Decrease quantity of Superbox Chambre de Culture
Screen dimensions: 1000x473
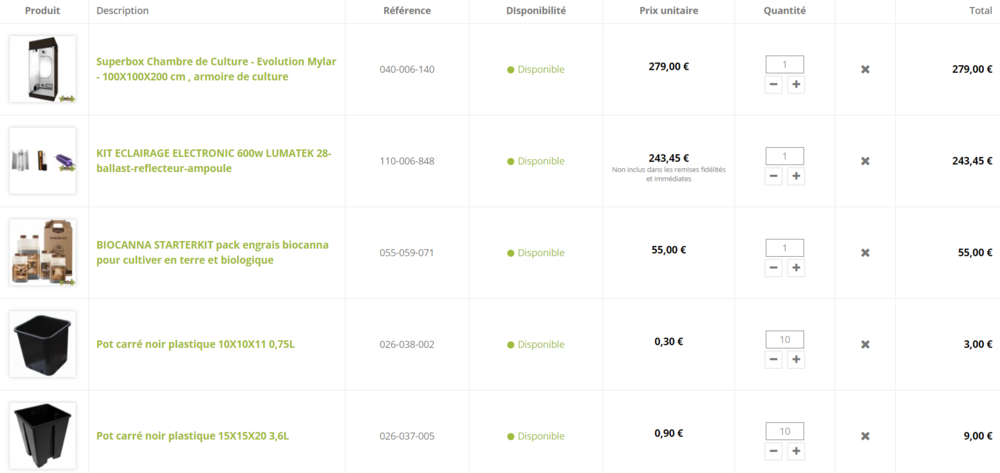[x=774, y=84]
